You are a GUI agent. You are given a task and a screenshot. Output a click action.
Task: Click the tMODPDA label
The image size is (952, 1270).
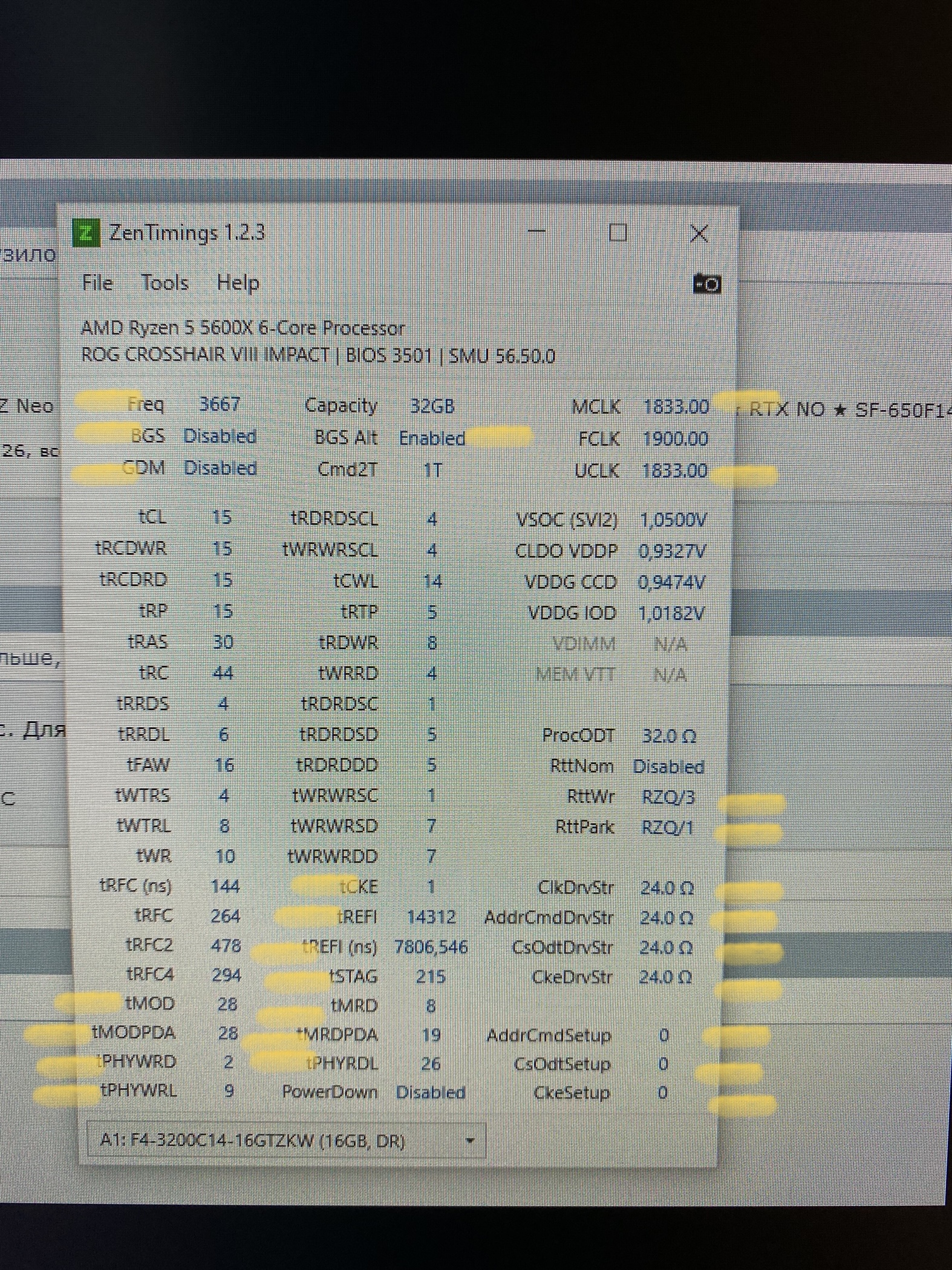pyautogui.click(x=134, y=1032)
